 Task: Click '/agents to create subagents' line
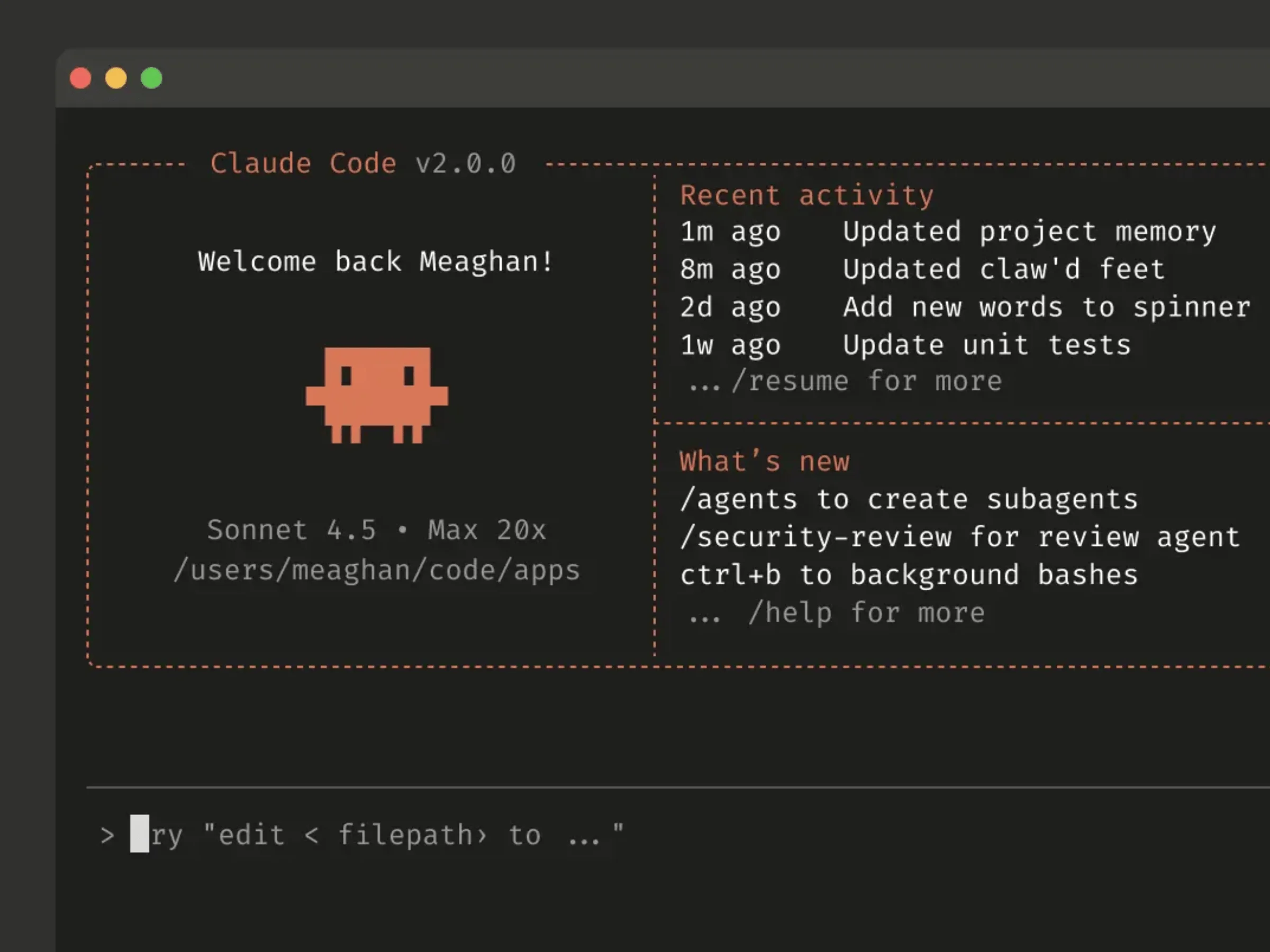909,499
